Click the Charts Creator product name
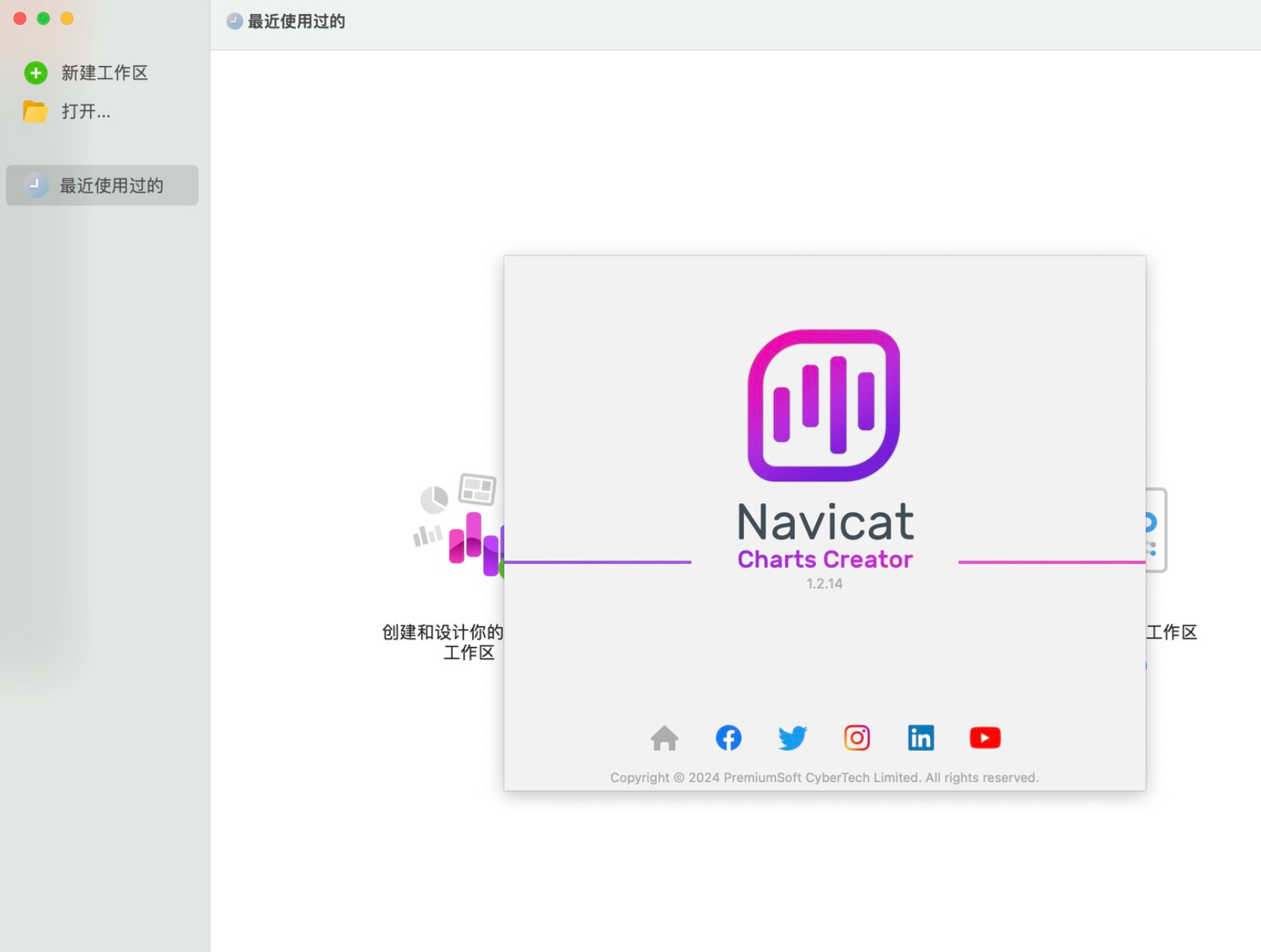The image size is (1261, 952). click(x=825, y=559)
